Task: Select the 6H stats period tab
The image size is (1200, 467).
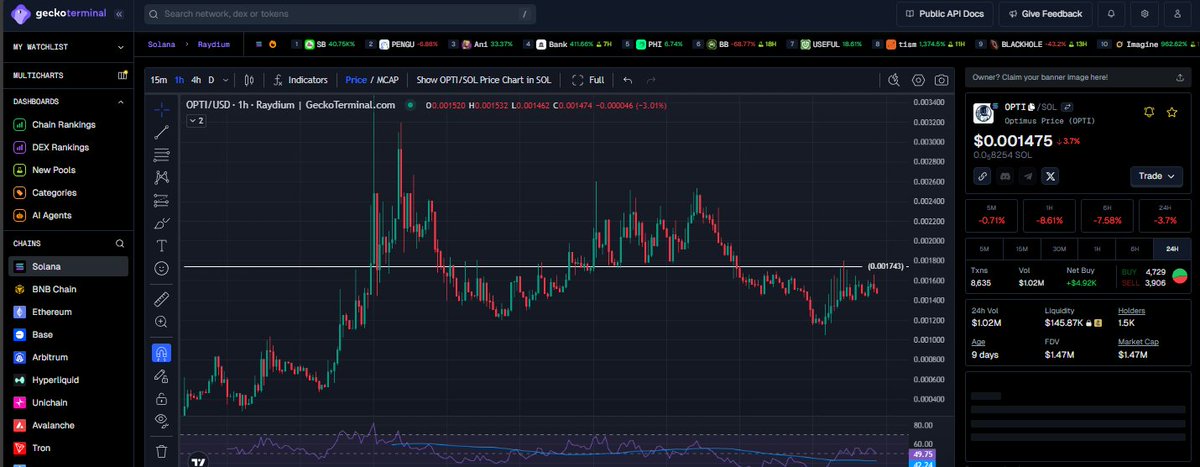Action: coord(1134,248)
